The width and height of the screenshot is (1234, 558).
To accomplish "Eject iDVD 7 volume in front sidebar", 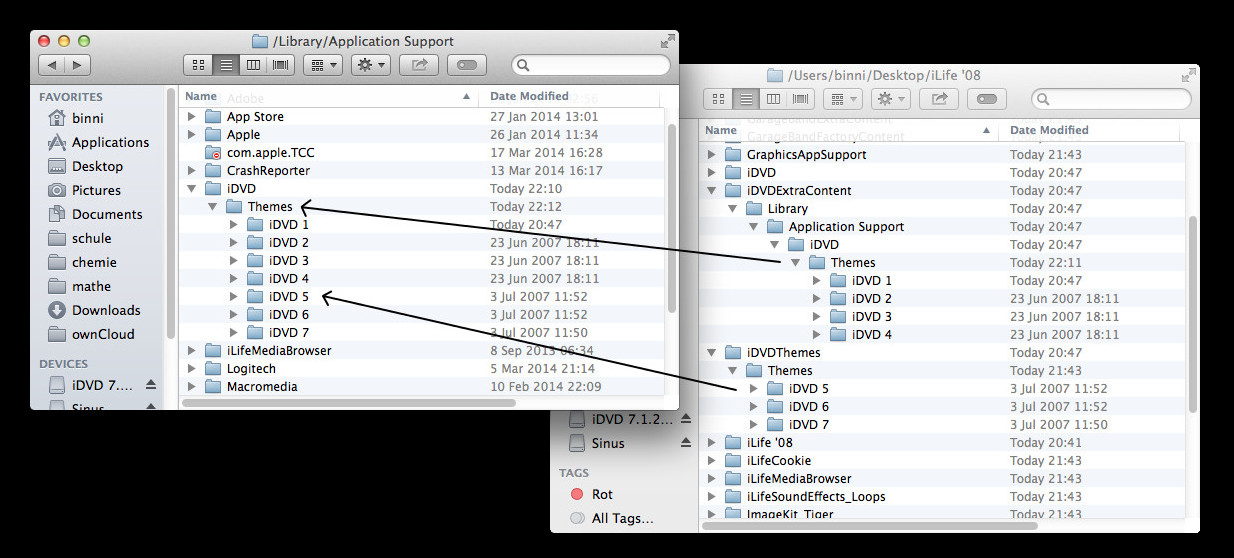I will point(151,384).
